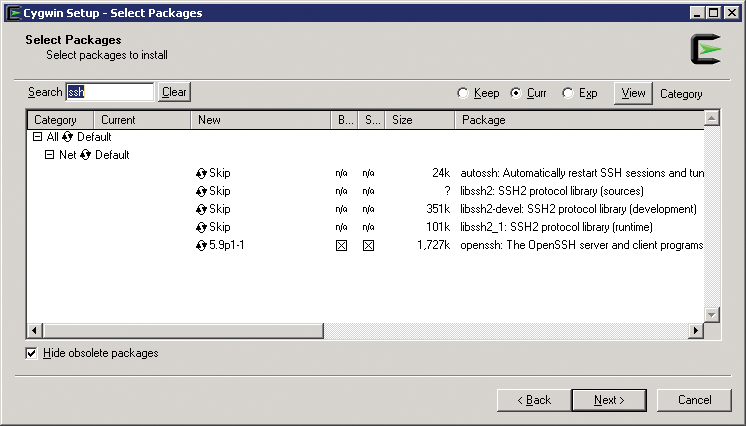The width and height of the screenshot is (746, 426).
Task: Click the Category column header
Action: click(x=60, y=120)
